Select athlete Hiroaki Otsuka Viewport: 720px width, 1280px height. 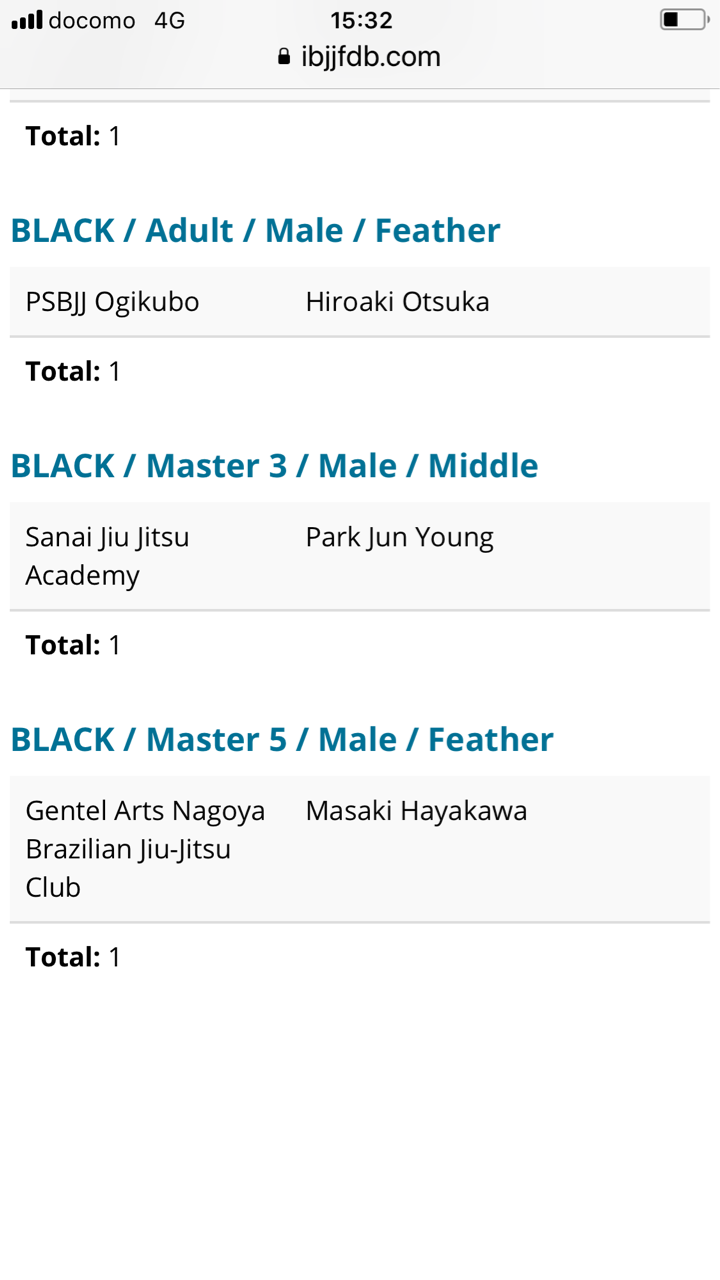(397, 302)
